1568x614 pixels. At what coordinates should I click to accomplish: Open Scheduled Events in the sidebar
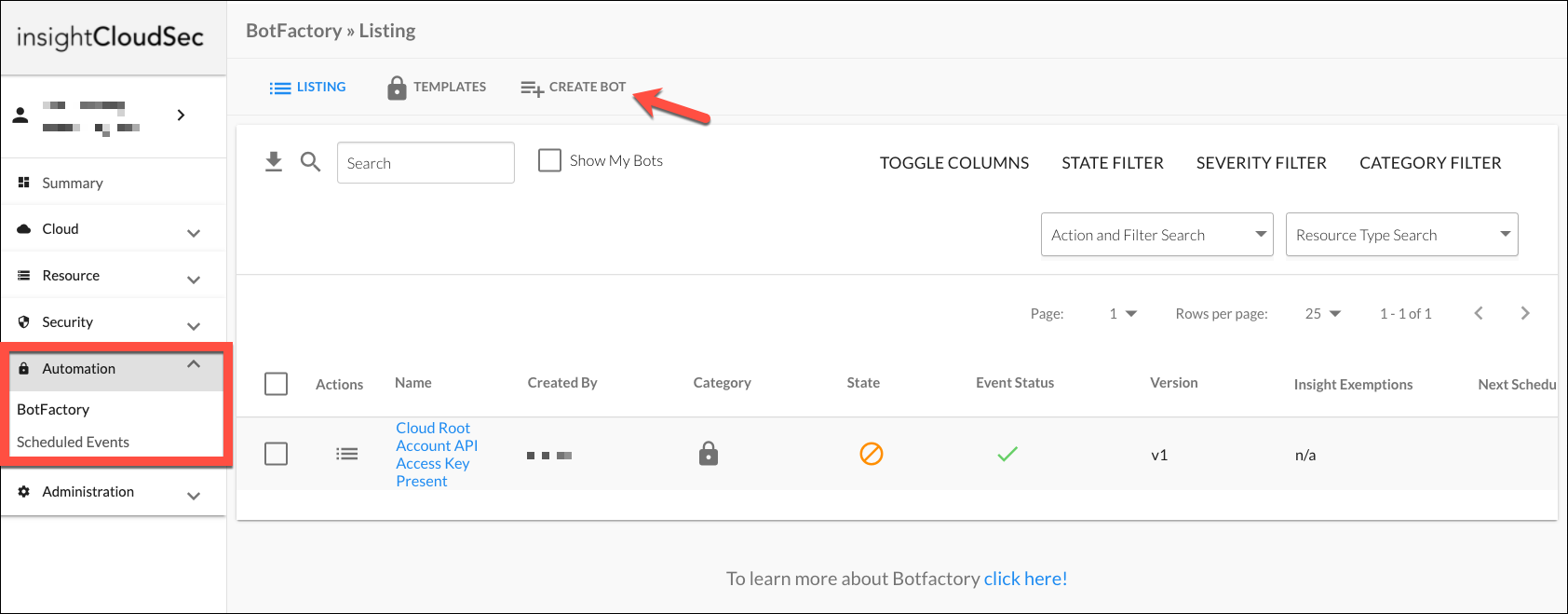point(73,442)
